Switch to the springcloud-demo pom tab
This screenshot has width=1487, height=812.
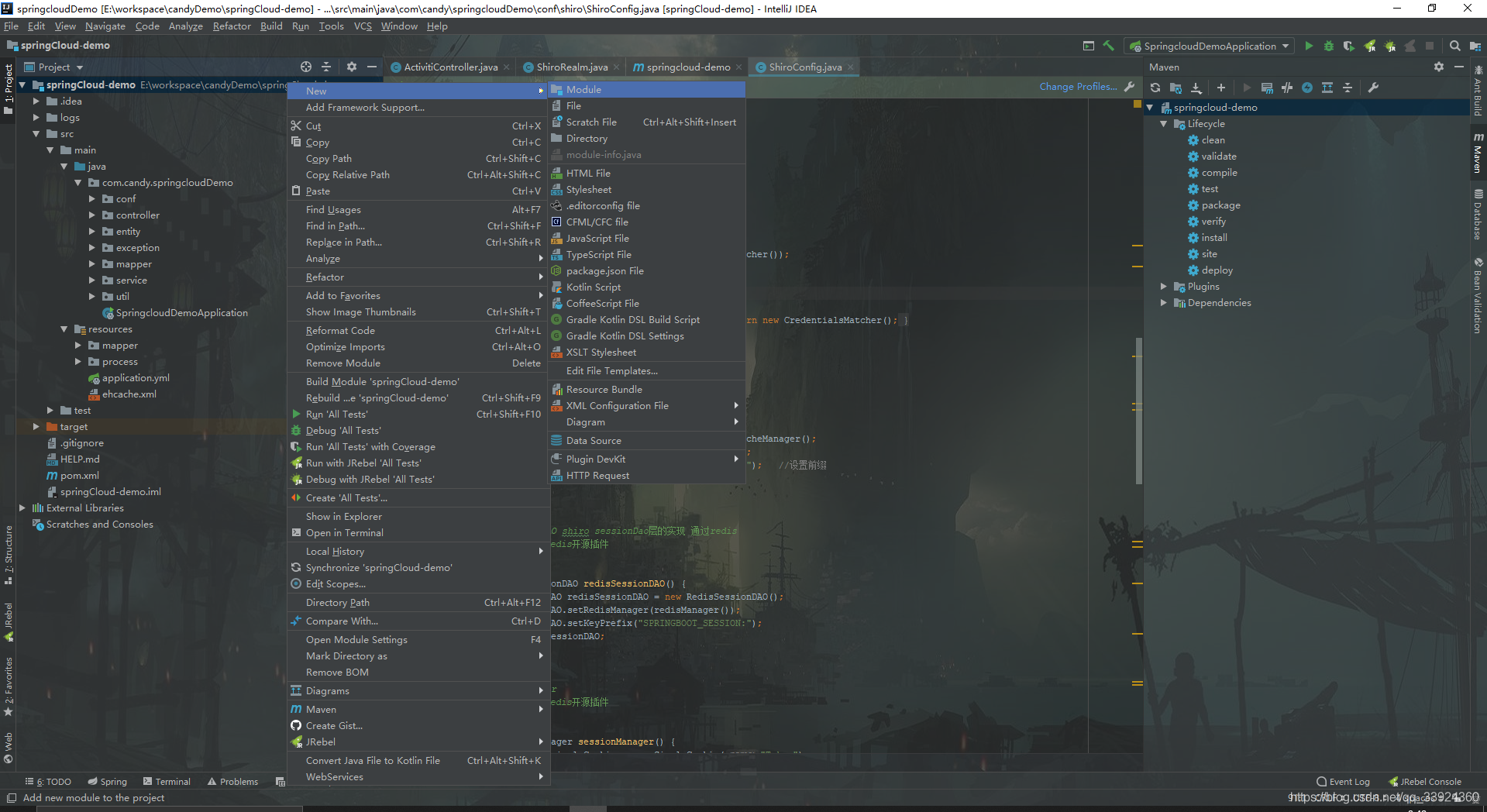(688, 67)
